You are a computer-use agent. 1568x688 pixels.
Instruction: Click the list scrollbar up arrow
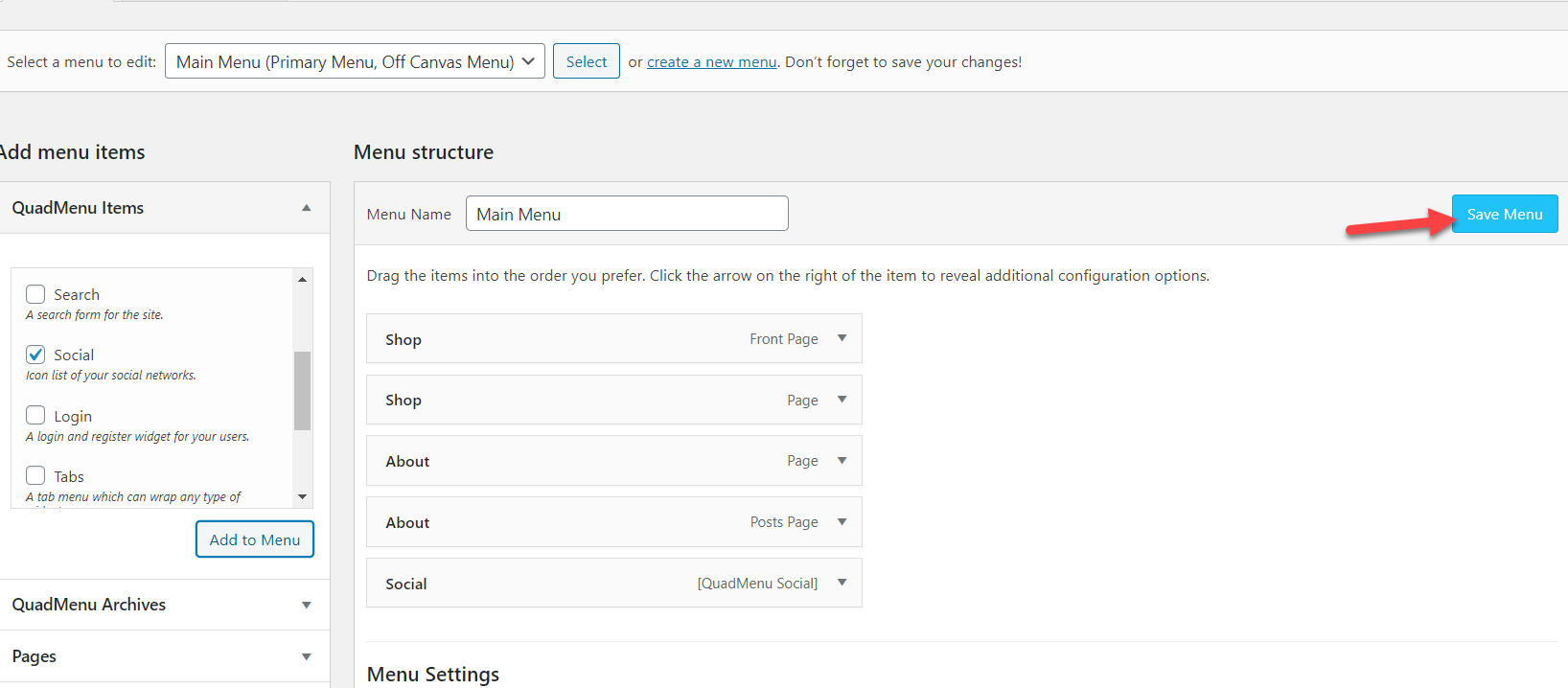coord(302,279)
